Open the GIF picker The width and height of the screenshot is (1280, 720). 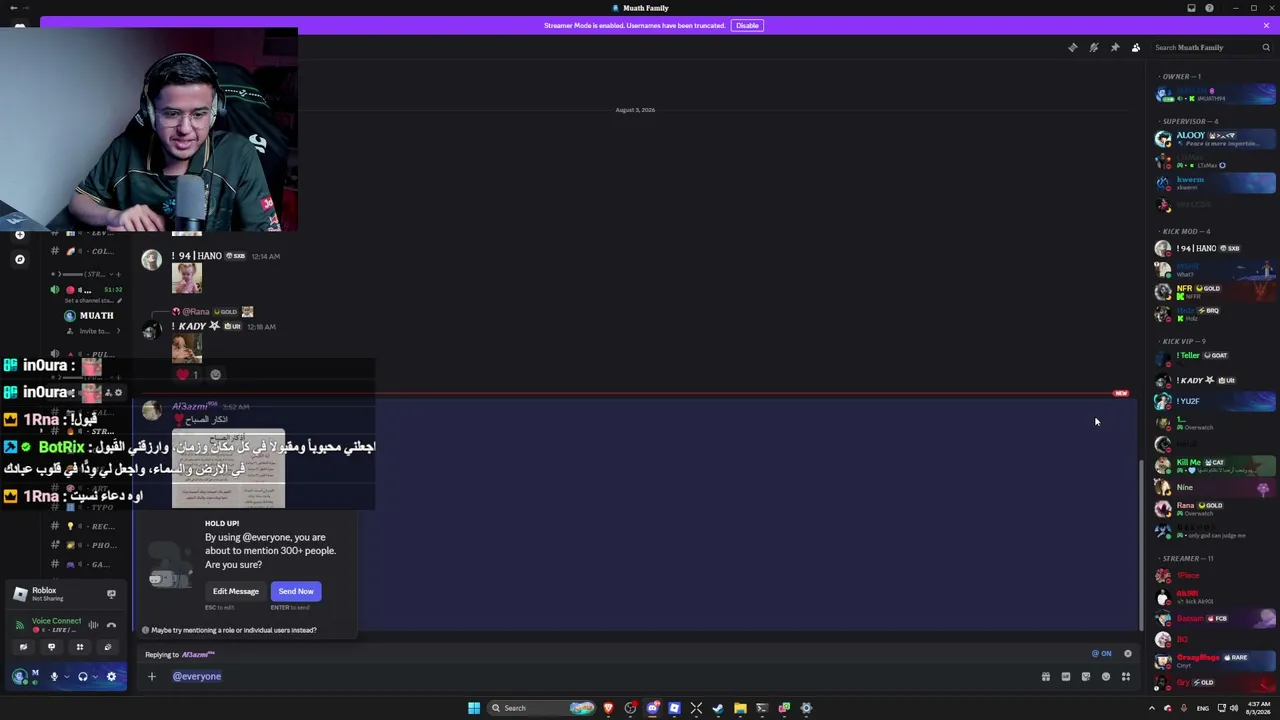click(x=1066, y=677)
